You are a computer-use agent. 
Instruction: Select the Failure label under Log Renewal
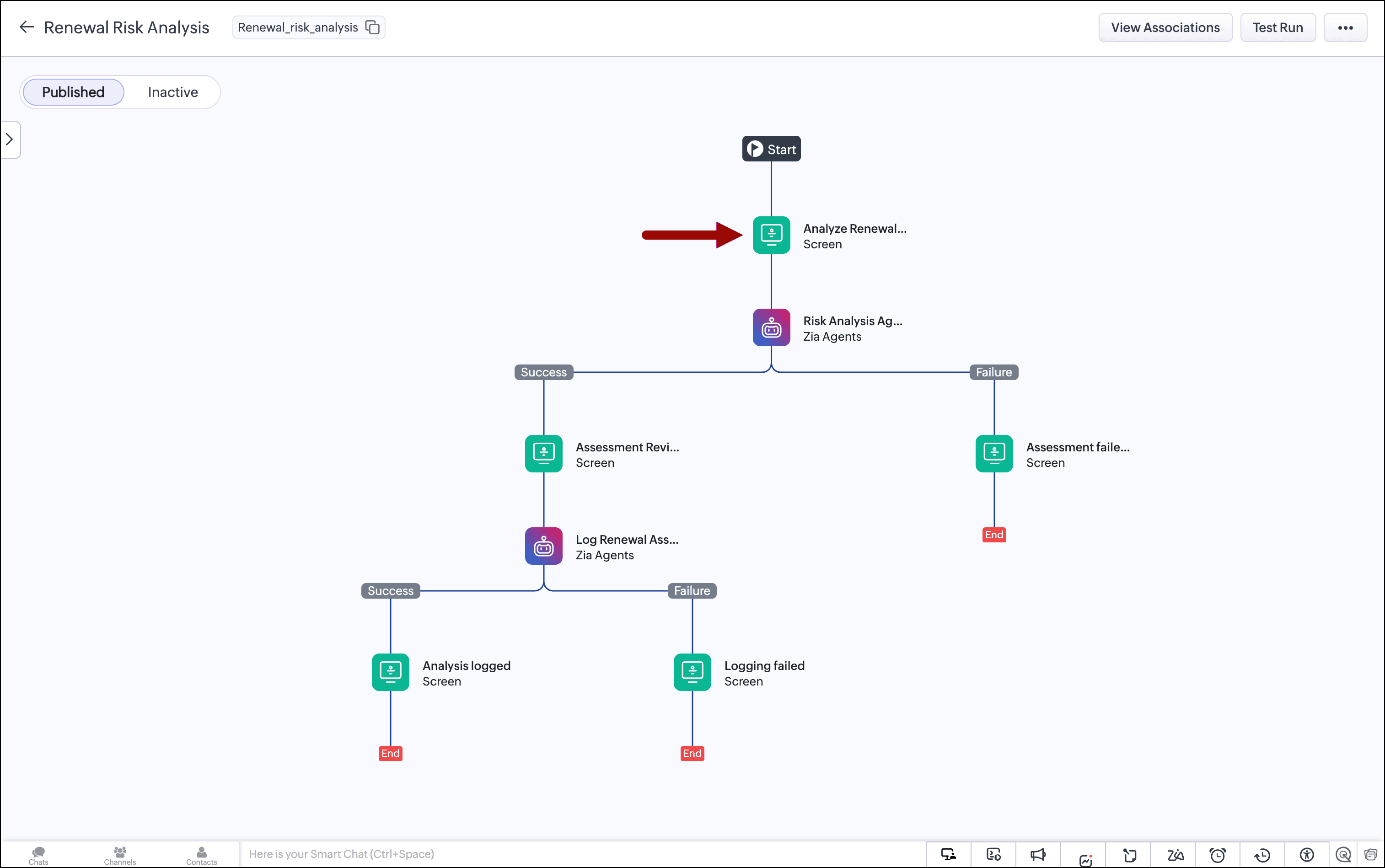tap(691, 591)
